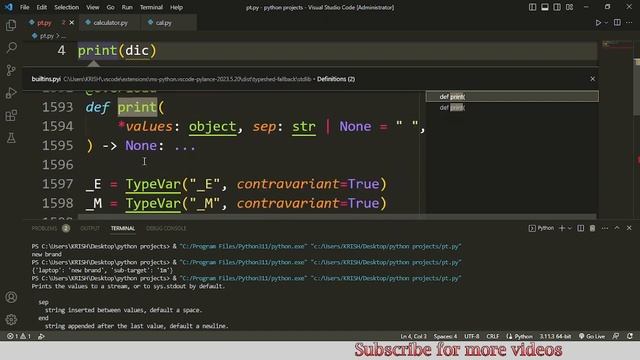Open the feedback status bar icon

(x=616, y=336)
